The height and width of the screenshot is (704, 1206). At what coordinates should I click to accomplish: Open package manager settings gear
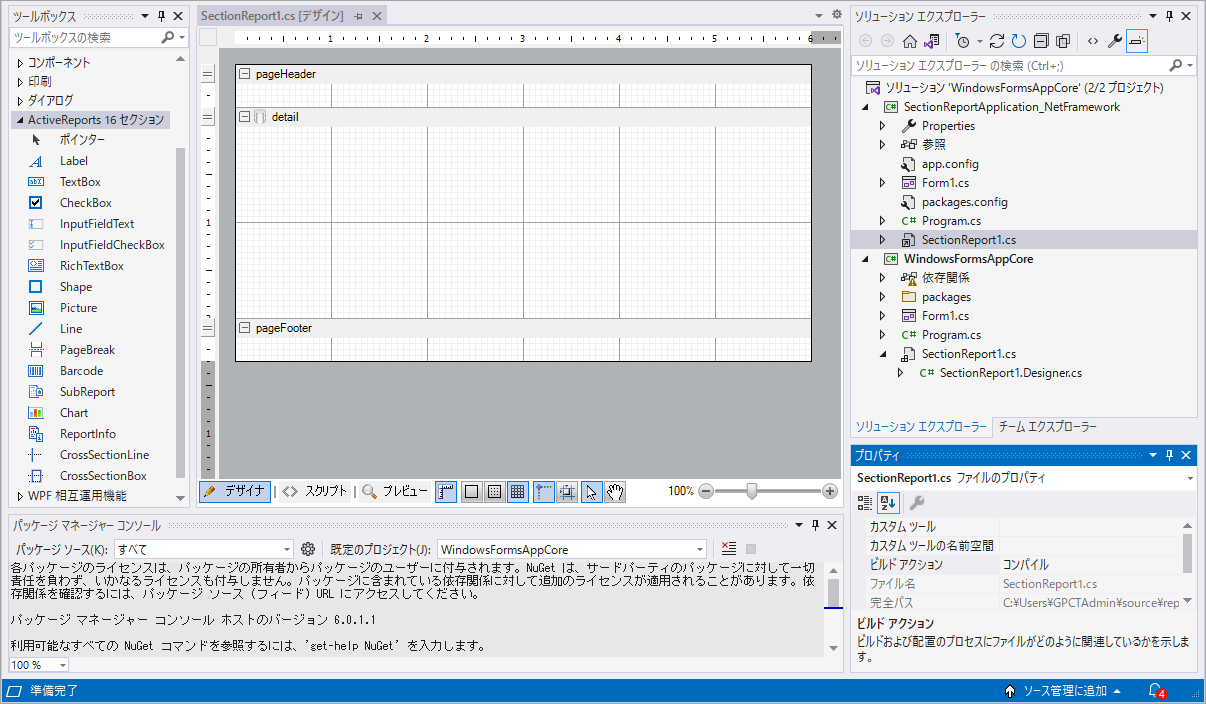tap(308, 549)
